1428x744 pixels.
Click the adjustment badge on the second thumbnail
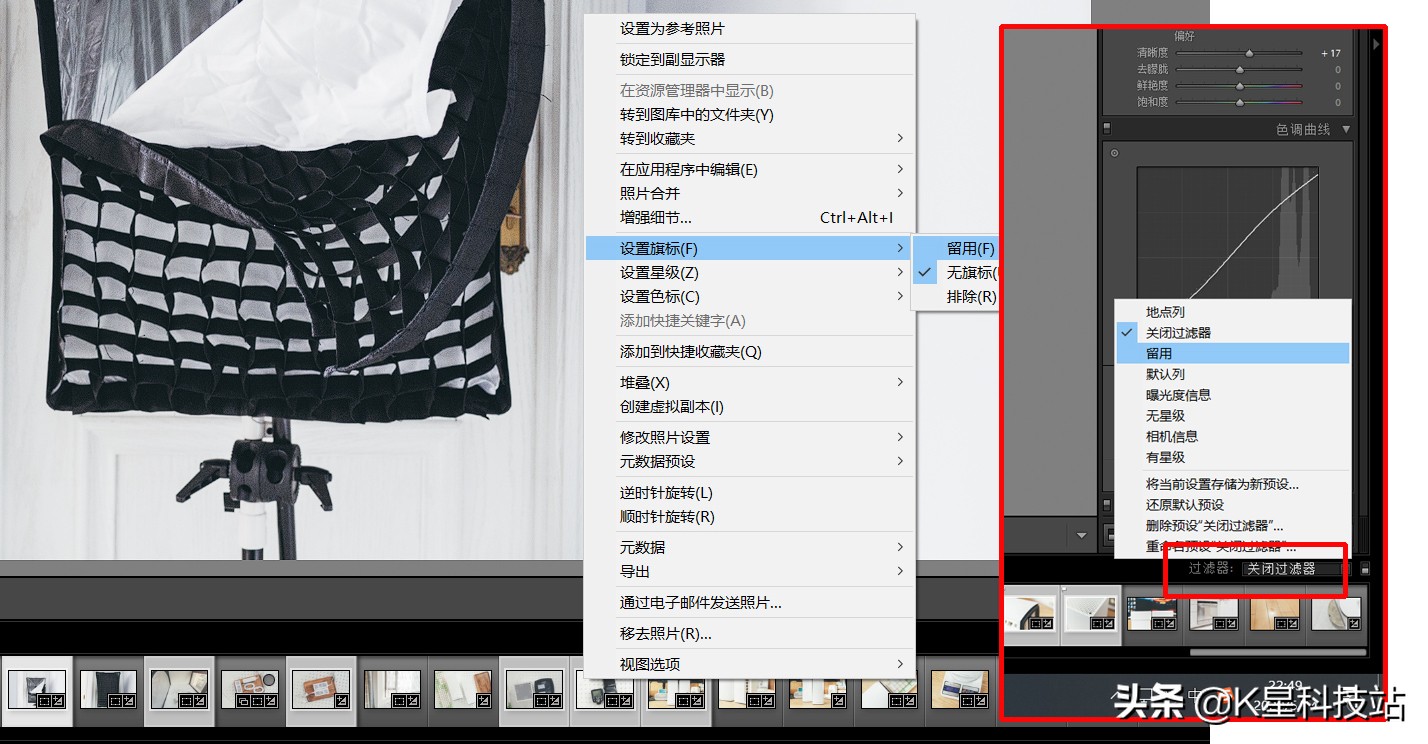click(128, 700)
